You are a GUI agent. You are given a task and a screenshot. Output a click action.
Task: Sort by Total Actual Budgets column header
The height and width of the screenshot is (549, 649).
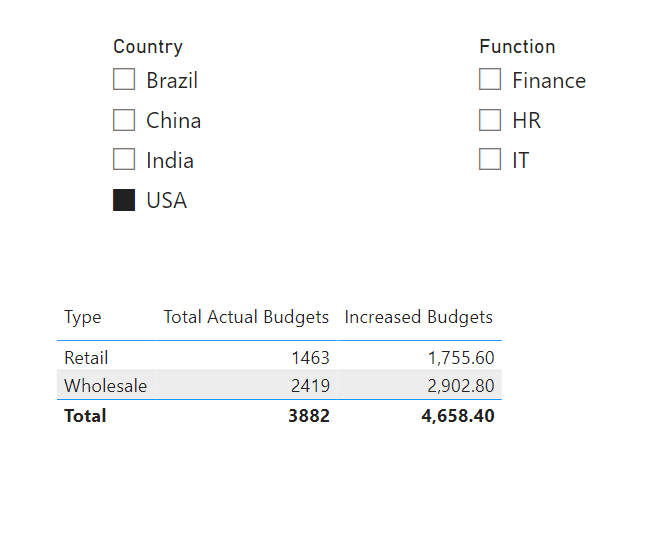click(x=246, y=317)
